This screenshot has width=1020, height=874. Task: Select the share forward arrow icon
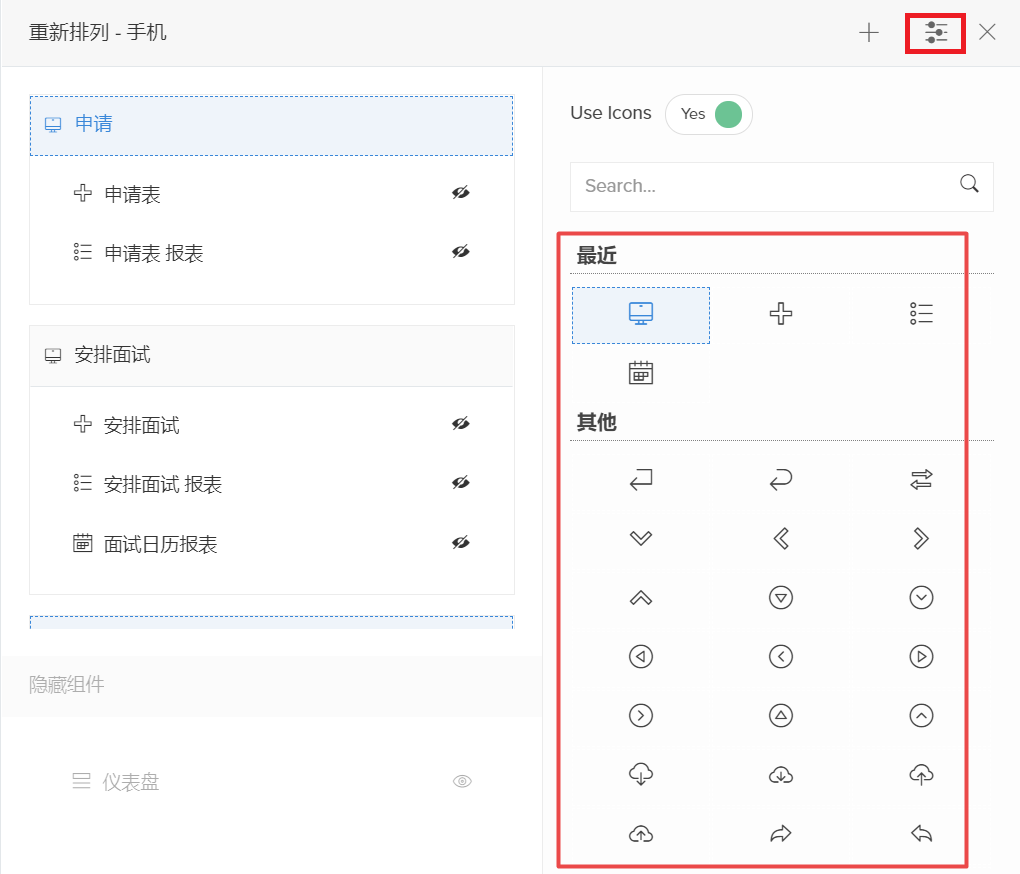coord(781,833)
